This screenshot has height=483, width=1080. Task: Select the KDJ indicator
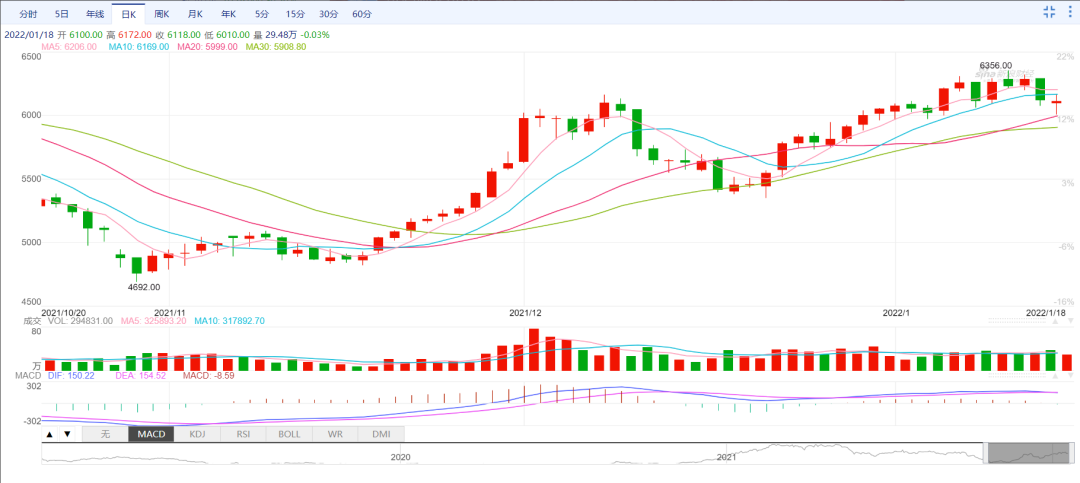pyautogui.click(x=197, y=434)
